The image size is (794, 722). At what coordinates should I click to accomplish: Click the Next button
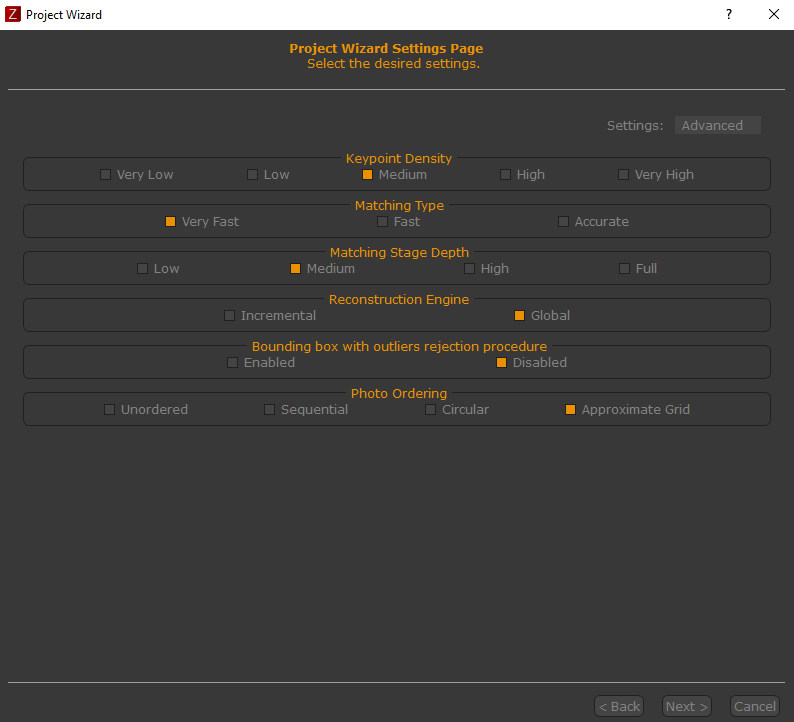tap(686, 706)
